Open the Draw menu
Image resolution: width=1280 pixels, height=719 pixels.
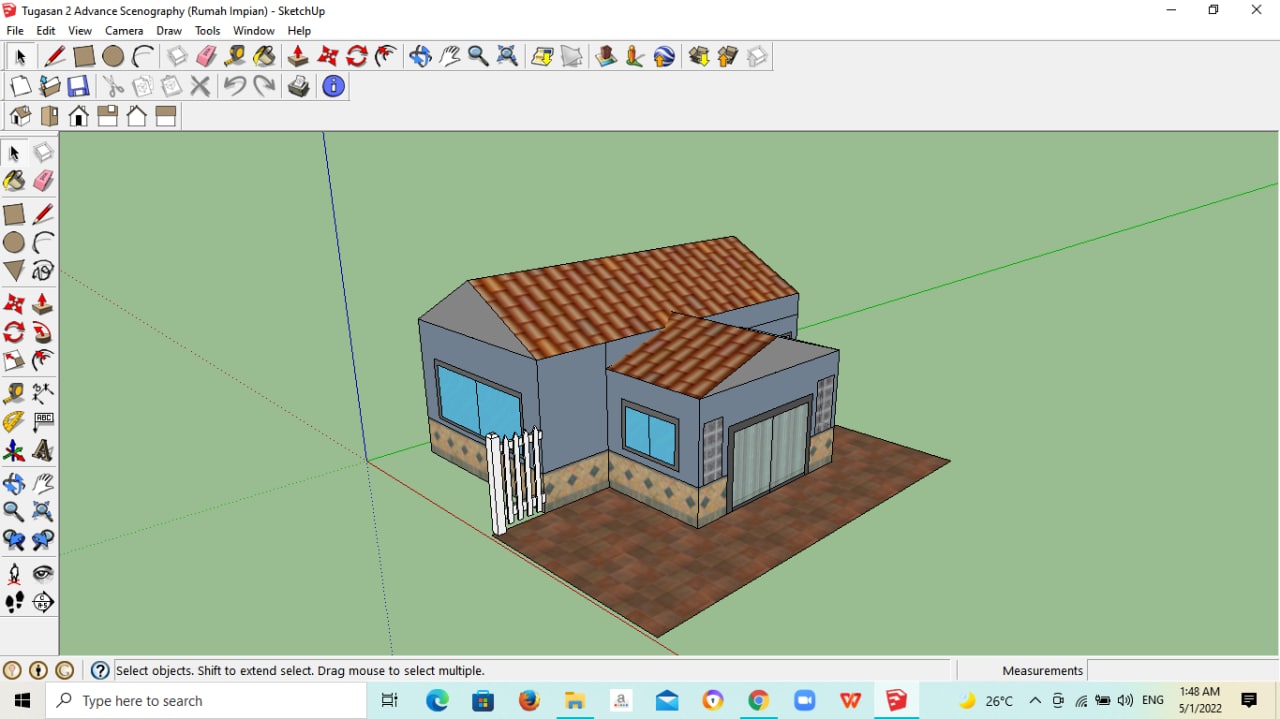pyautogui.click(x=169, y=31)
